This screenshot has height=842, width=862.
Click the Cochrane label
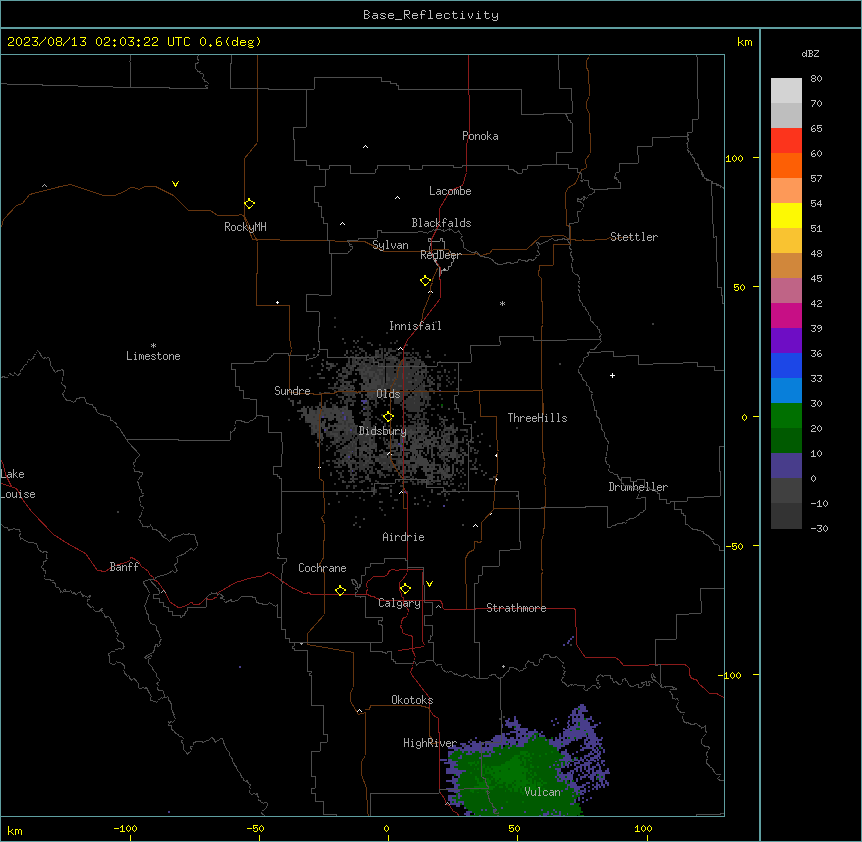pos(322,568)
